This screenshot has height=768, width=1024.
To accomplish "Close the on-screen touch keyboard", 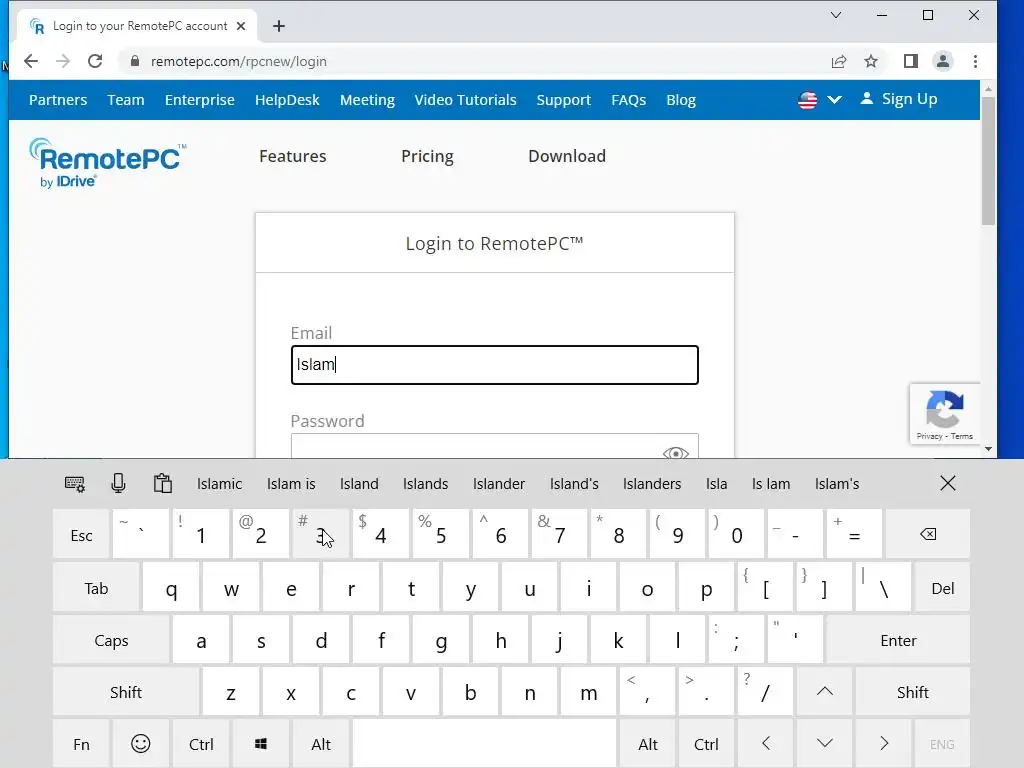I will coord(948,483).
